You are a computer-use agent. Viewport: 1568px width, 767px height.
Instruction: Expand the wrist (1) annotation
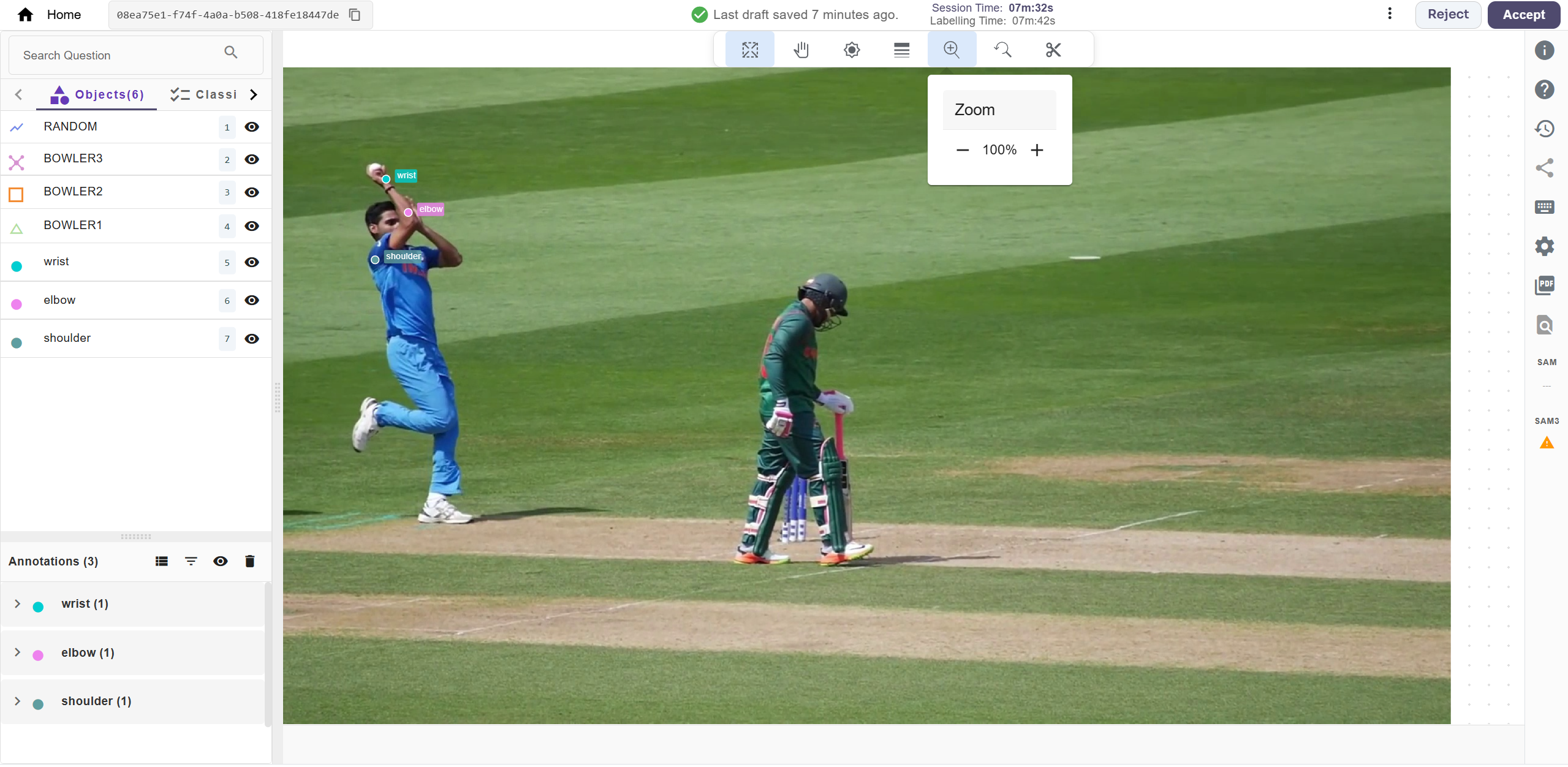pyautogui.click(x=18, y=604)
